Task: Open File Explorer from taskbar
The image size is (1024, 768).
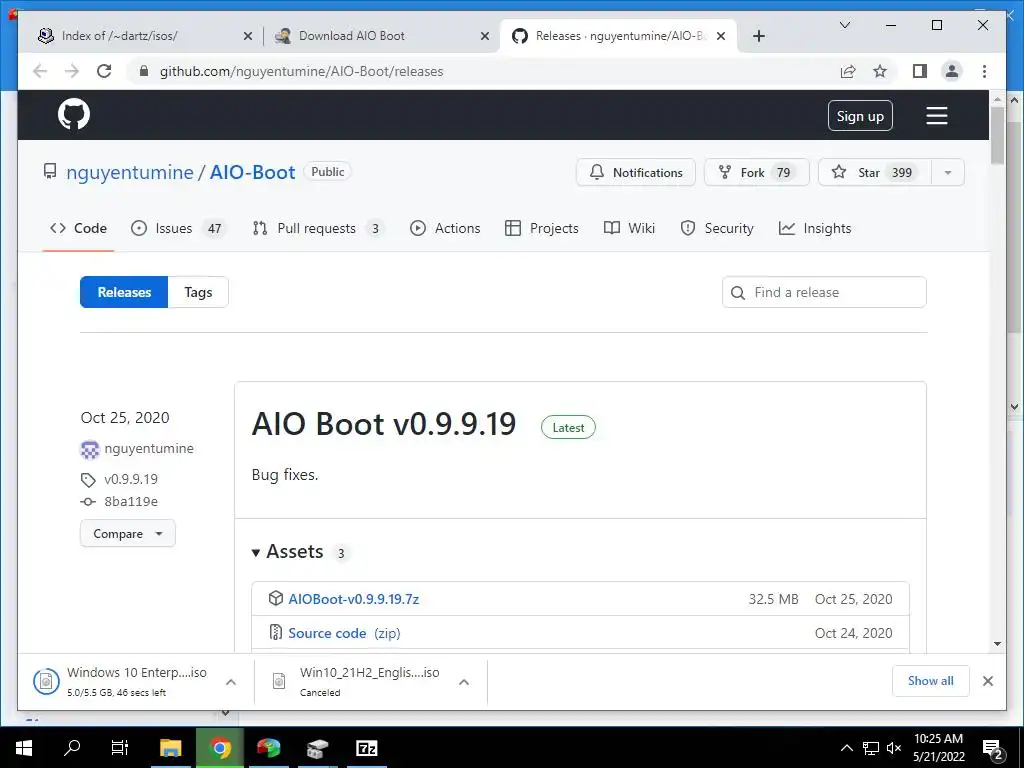Action: (x=170, y=748)
